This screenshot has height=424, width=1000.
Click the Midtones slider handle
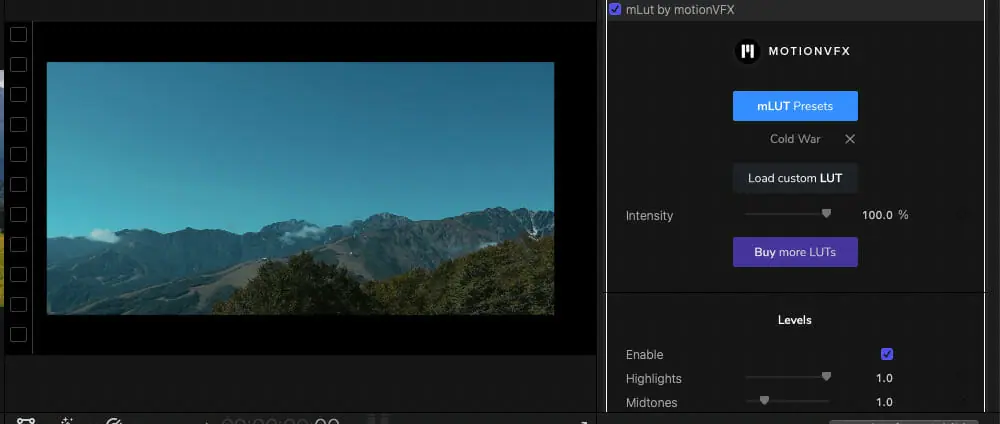click(764, 401)
